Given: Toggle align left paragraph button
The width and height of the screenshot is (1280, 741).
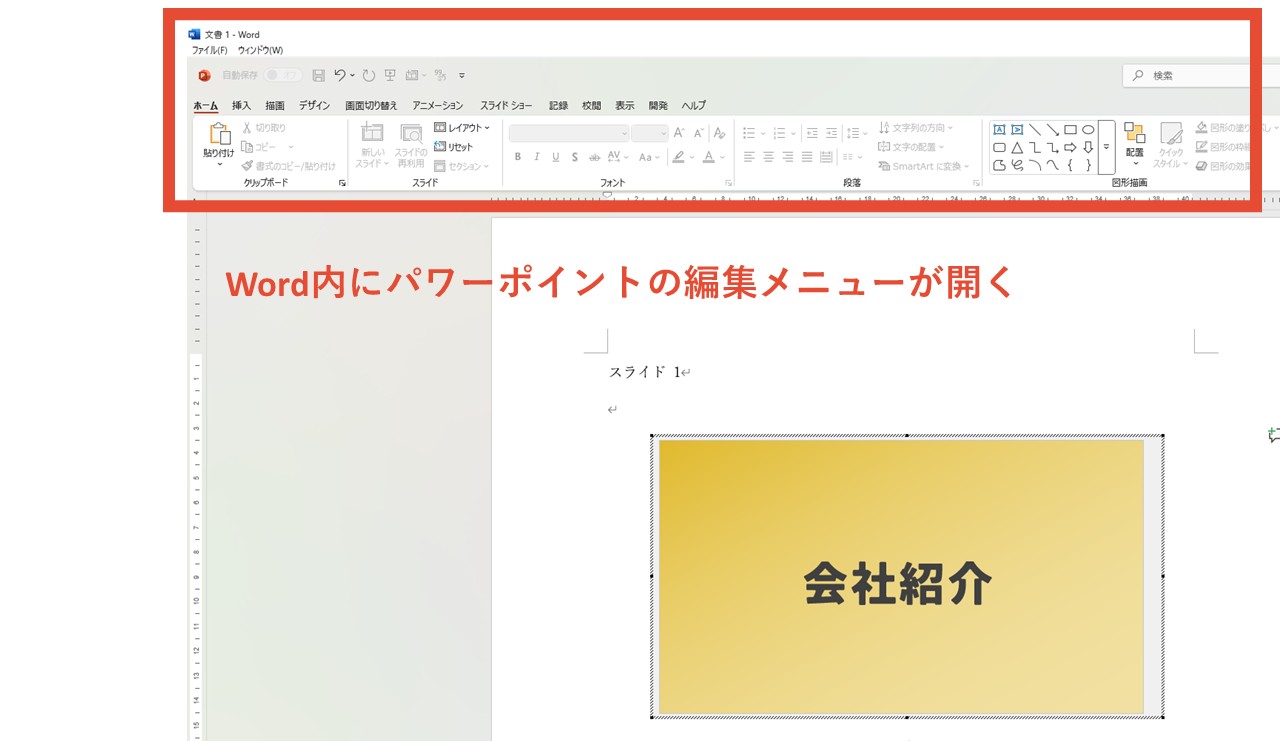Looking at the screenshot, I should tap(749, 157).
